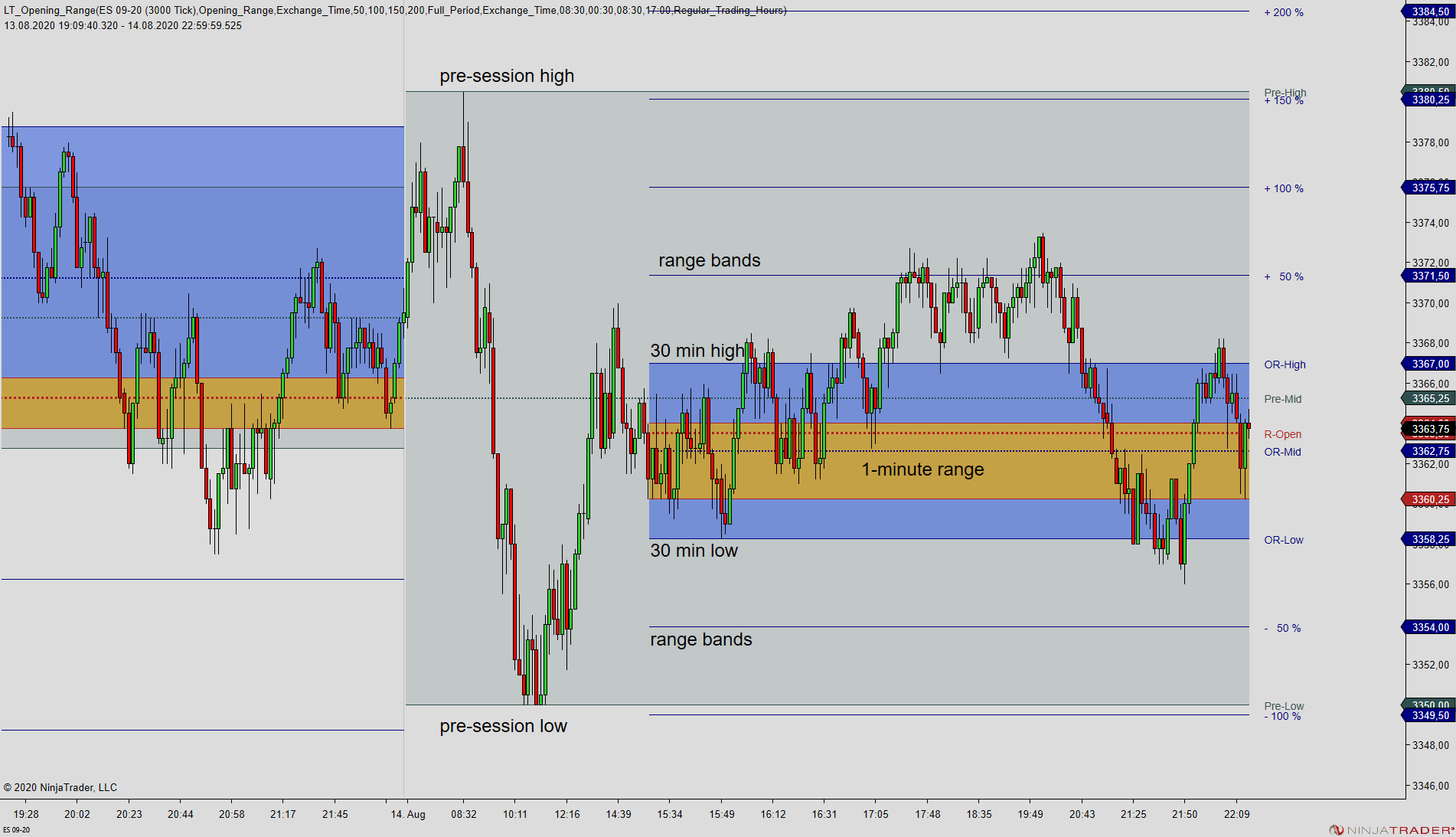Click the 3358,25 OR-Low price marker
Image resolution: width=1456 pixels, height=837 pixels.
[1428, 539]
